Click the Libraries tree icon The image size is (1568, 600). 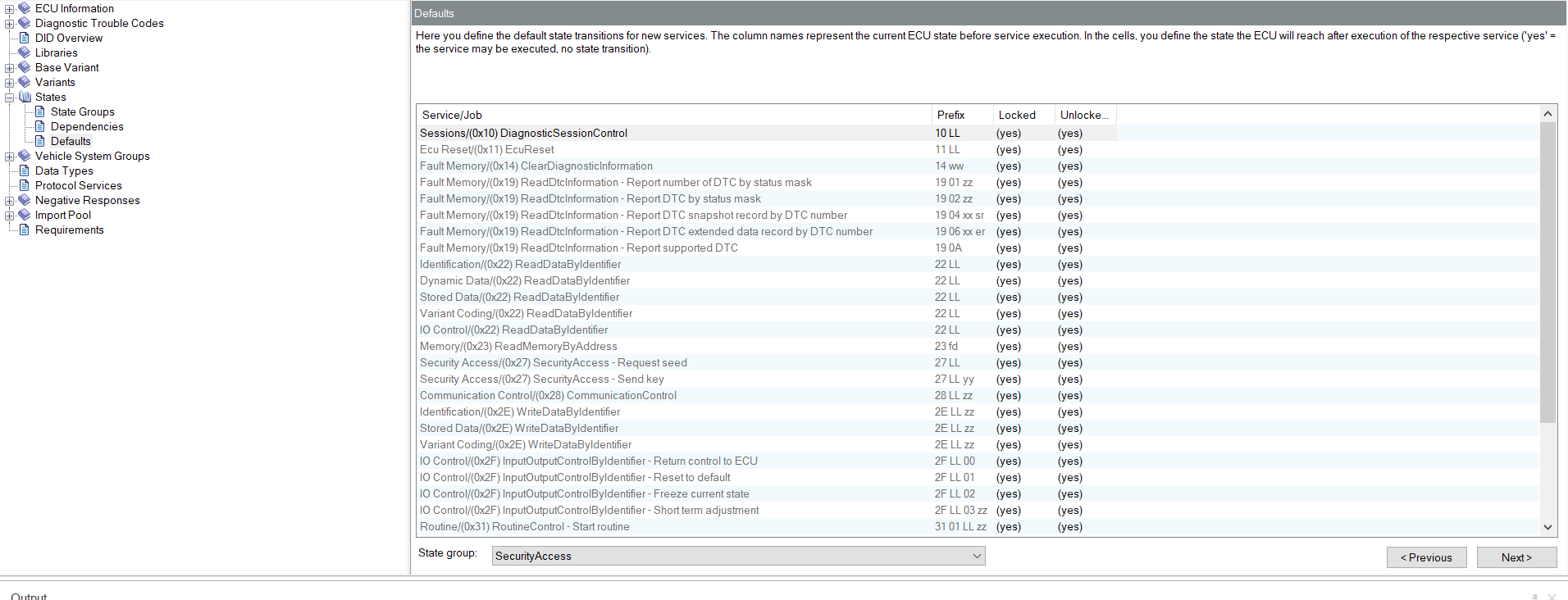(x=25, y=52)
